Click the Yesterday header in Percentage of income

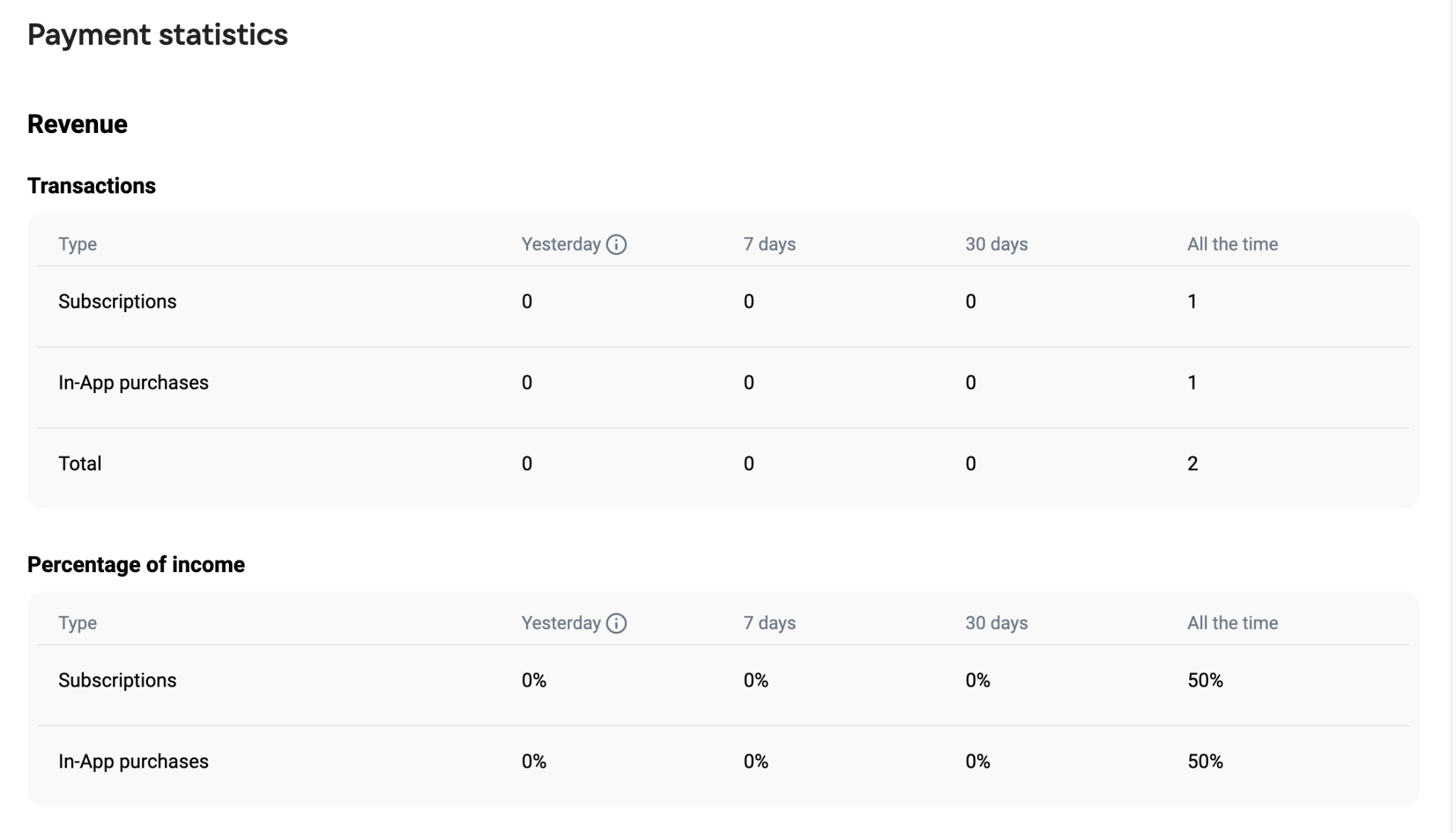point(561,623)
